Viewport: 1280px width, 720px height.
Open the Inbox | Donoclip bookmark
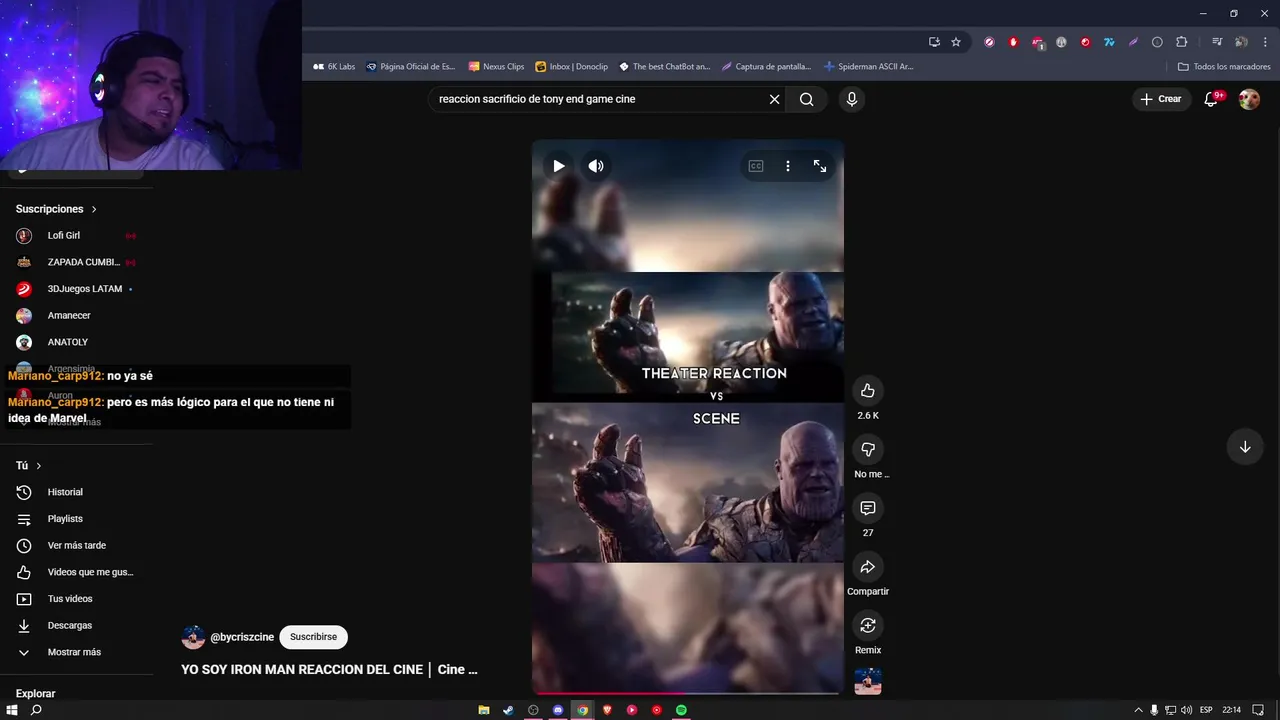[572, 67]
